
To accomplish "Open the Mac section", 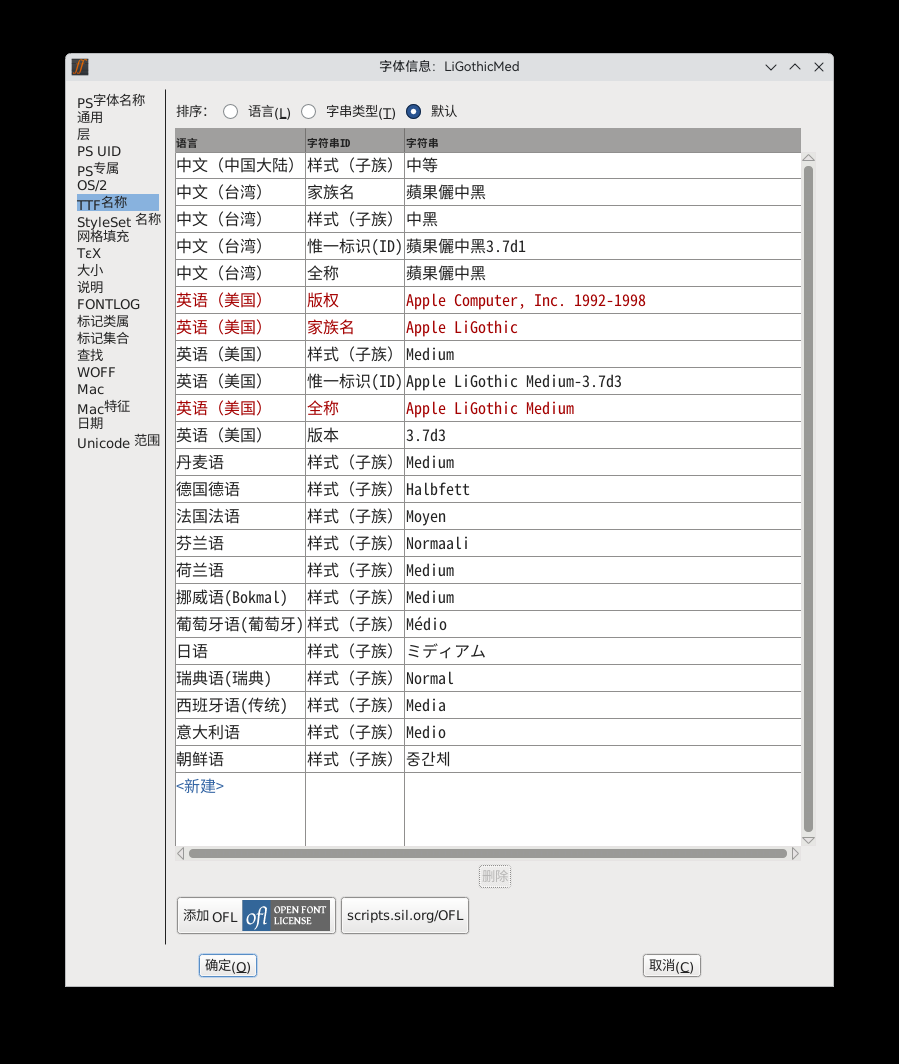I will (91, 390).
